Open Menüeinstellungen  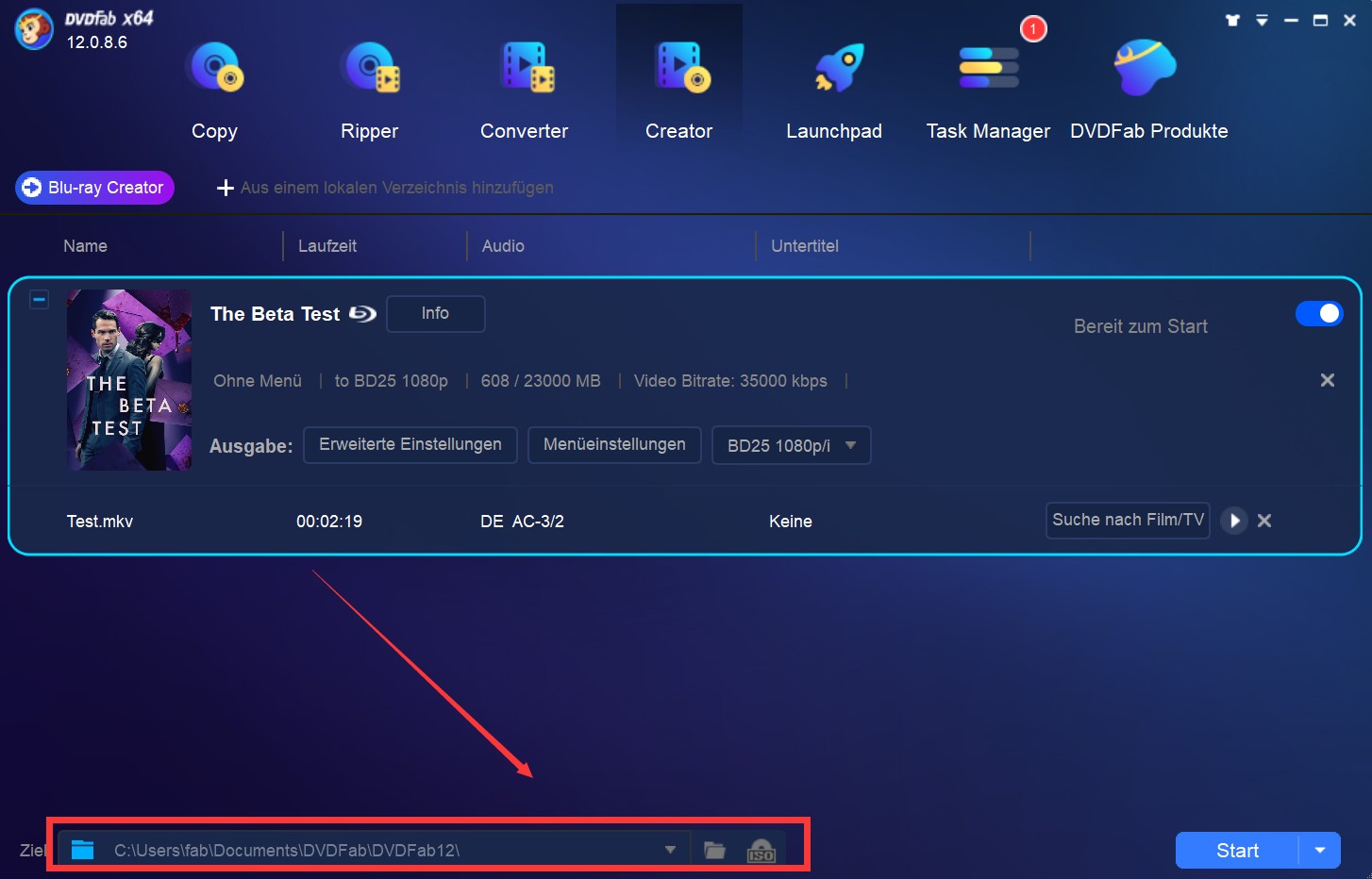pos(614,444)
